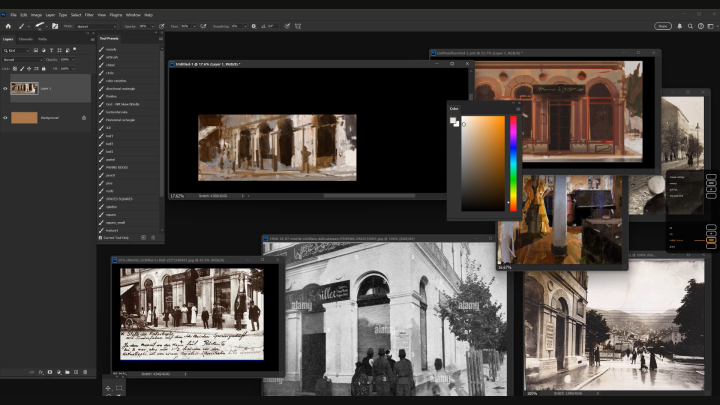Toggle filter for type layers icon
Viewport: 720px width, 405px height.
point(51,50)
